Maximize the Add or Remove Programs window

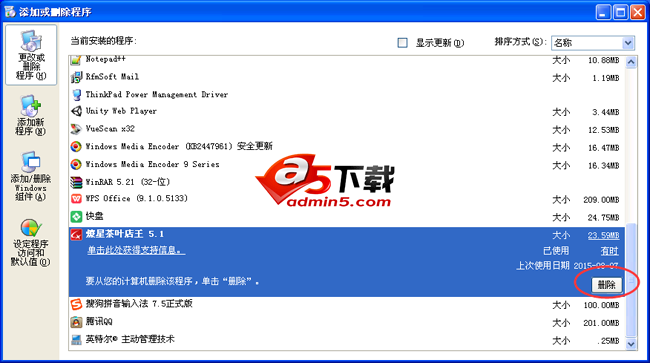pyautogui.click(x=621, y=12)
